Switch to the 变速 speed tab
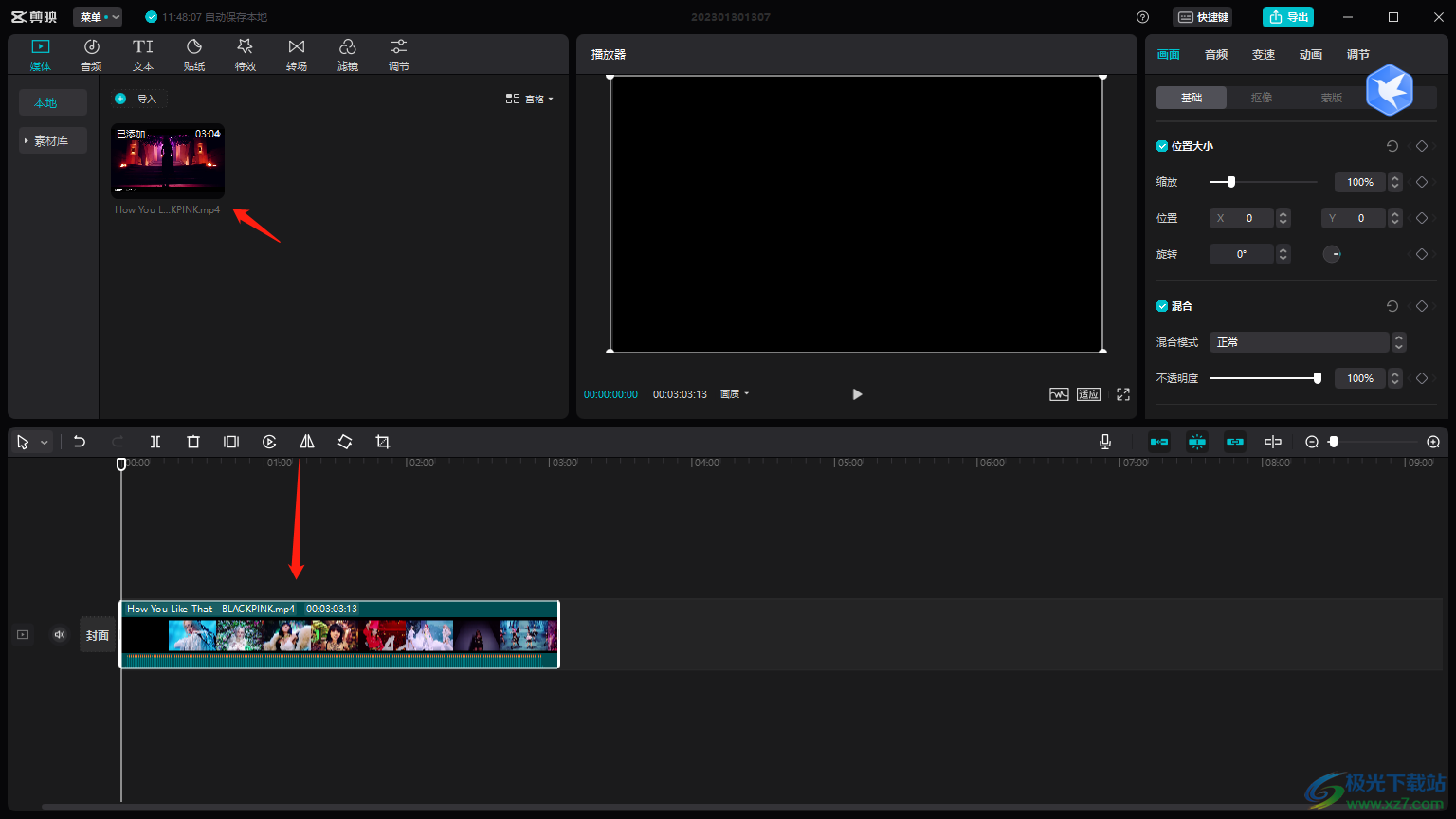The image size is (1456, 819). 1264,55
